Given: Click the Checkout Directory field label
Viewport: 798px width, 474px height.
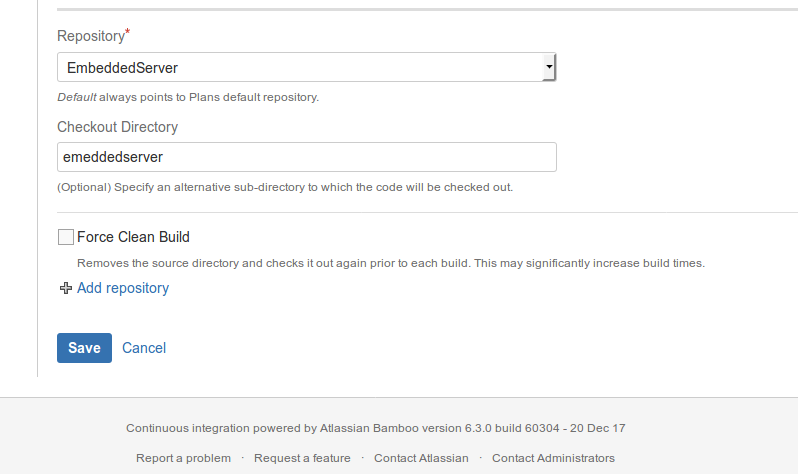Looking at the screenshot, I should tap(118, 127).
